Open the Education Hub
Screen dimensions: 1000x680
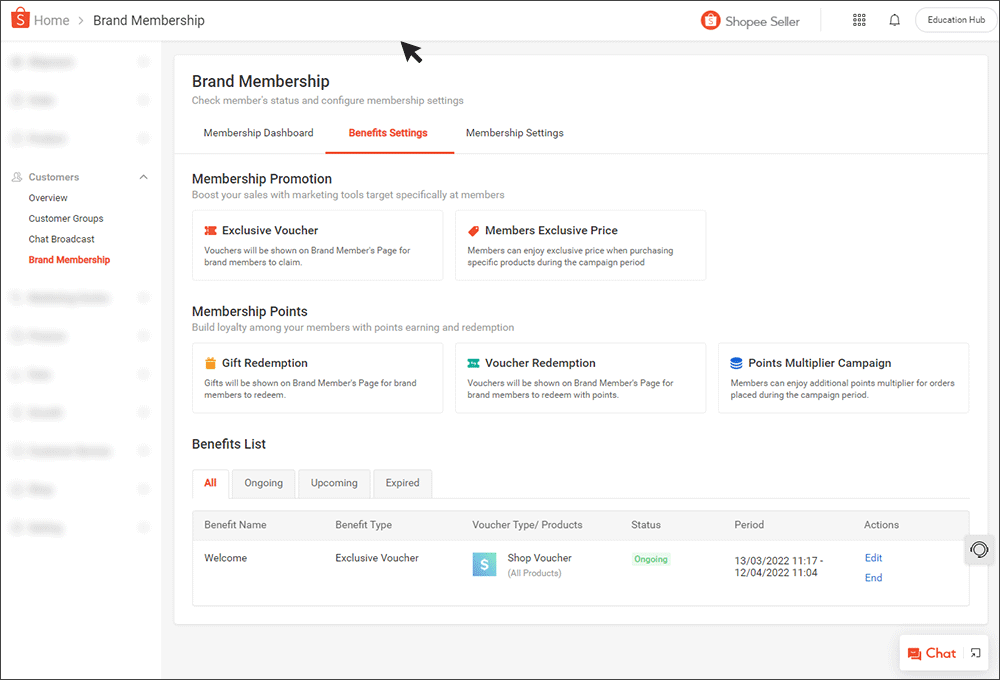(x=954, y=19)
